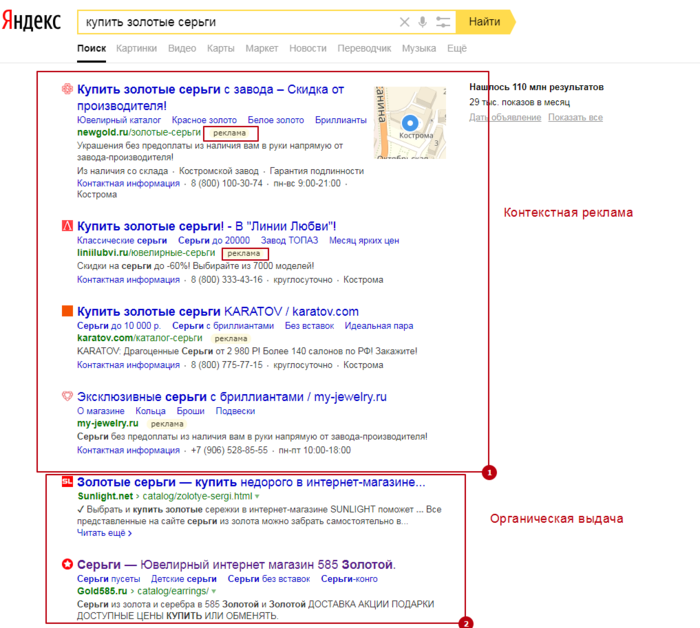This screenshot has width=700, height=628.
Task: Click newgold.ru favicon next to first ad
Action: point(67,89)
